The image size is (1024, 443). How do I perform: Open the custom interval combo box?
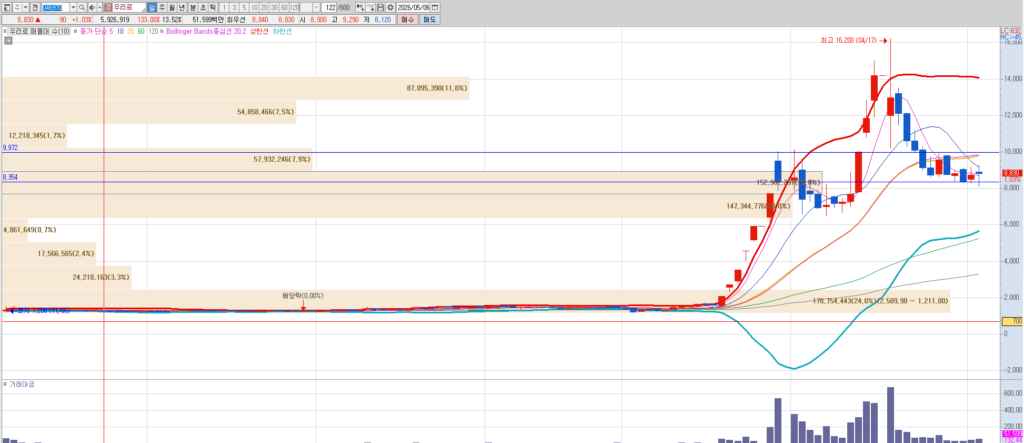311,7
